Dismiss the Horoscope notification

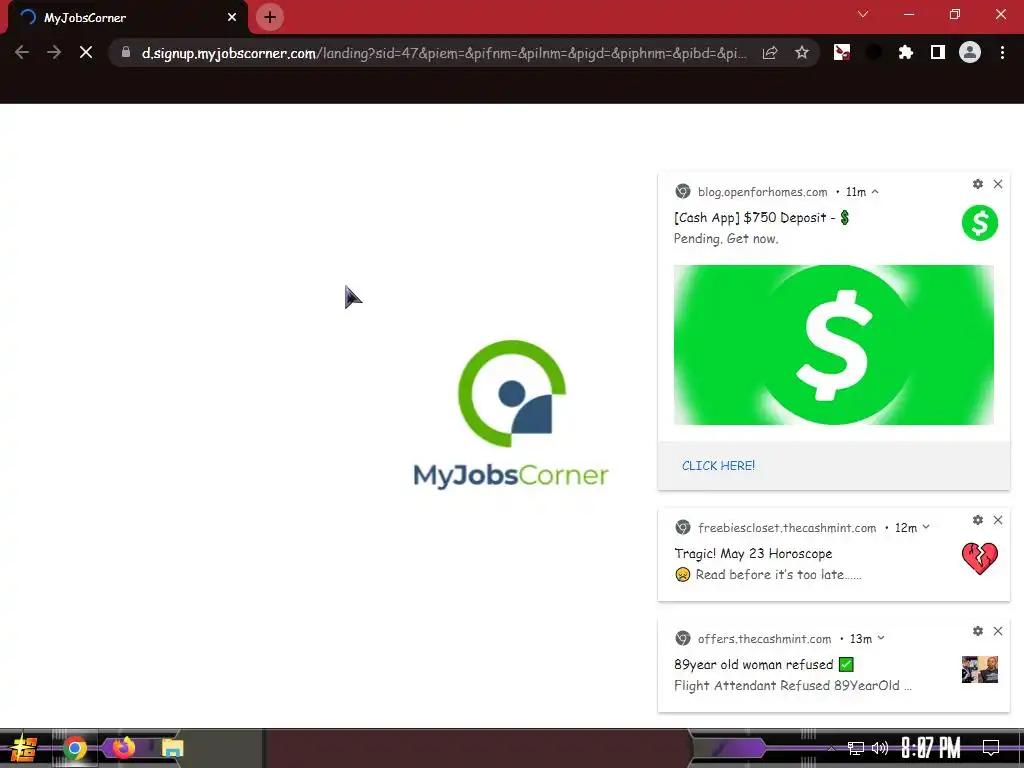(998, 520)
